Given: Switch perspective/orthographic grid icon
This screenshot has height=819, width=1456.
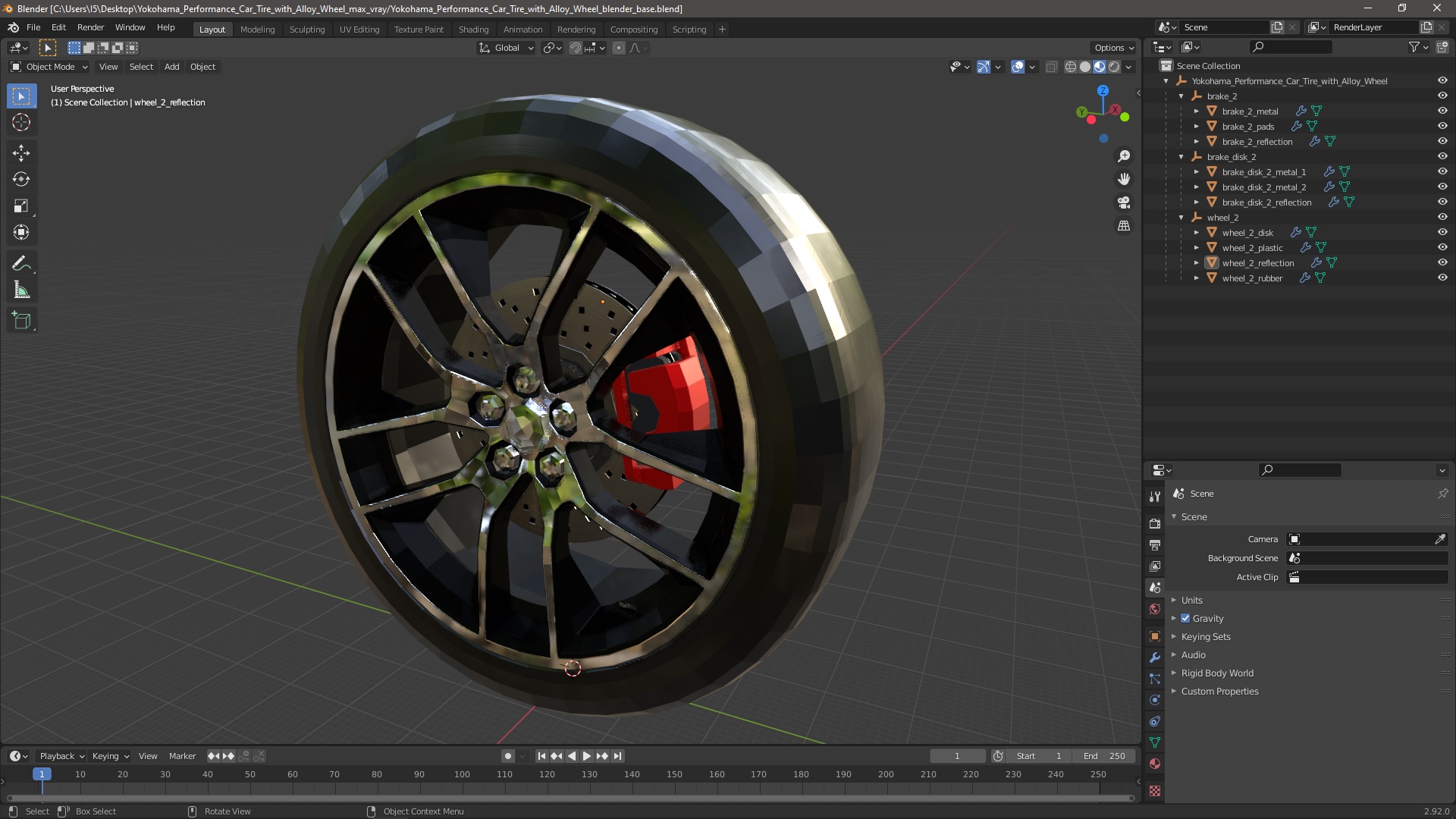Looking at the screenshot, I should point(1124,226).
